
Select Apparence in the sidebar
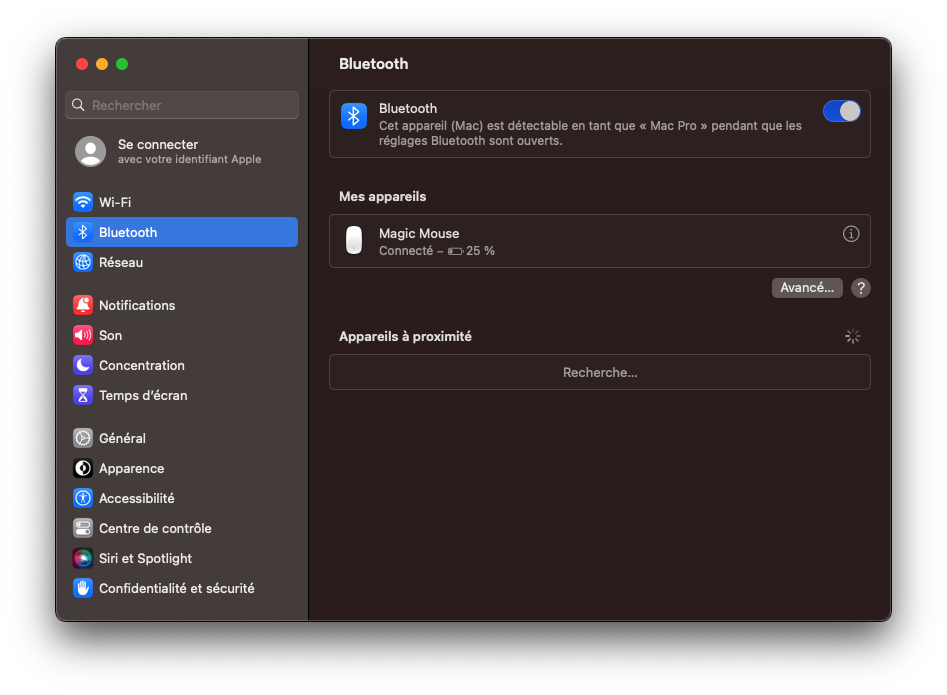131,468
